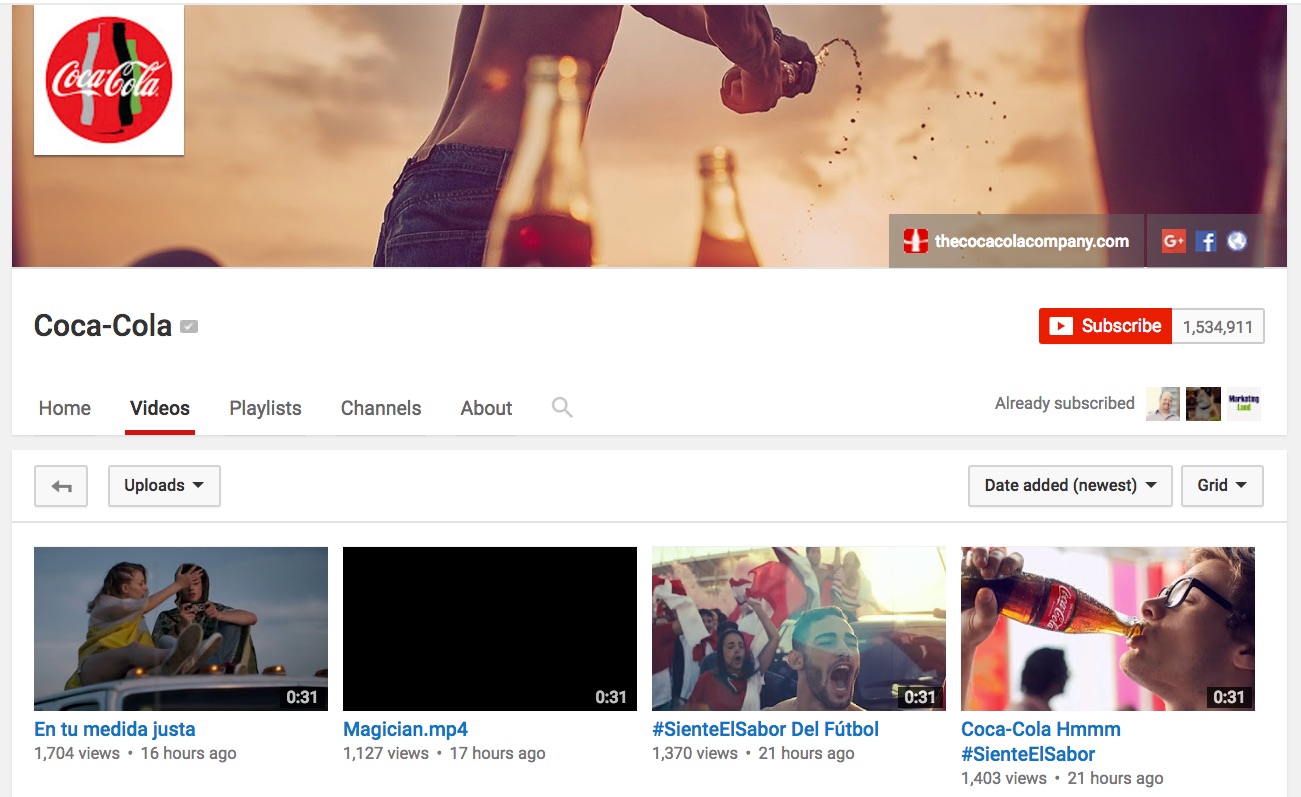Screen dimensions: 1301x797
Task: Play the football fans video thumbnail
Action: pos(799,628)
